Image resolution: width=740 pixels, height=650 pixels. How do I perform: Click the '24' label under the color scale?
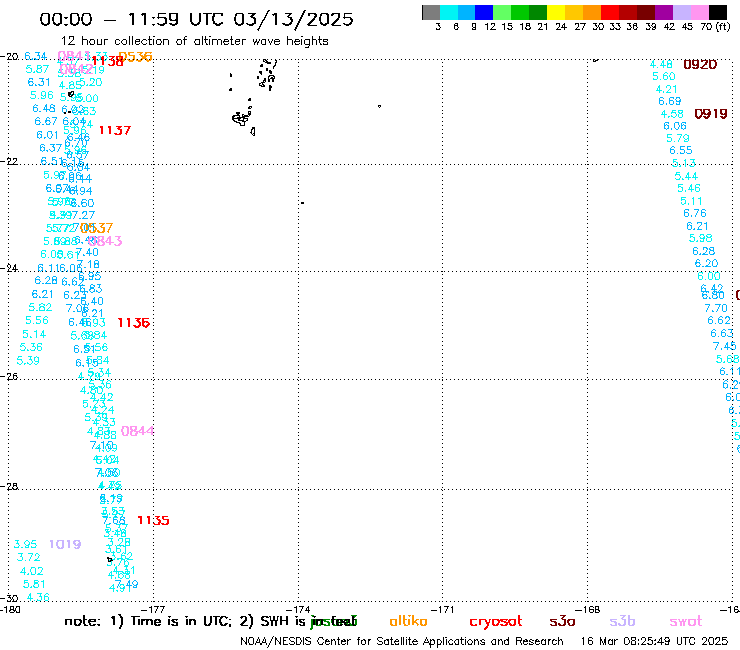pos(561,27)
